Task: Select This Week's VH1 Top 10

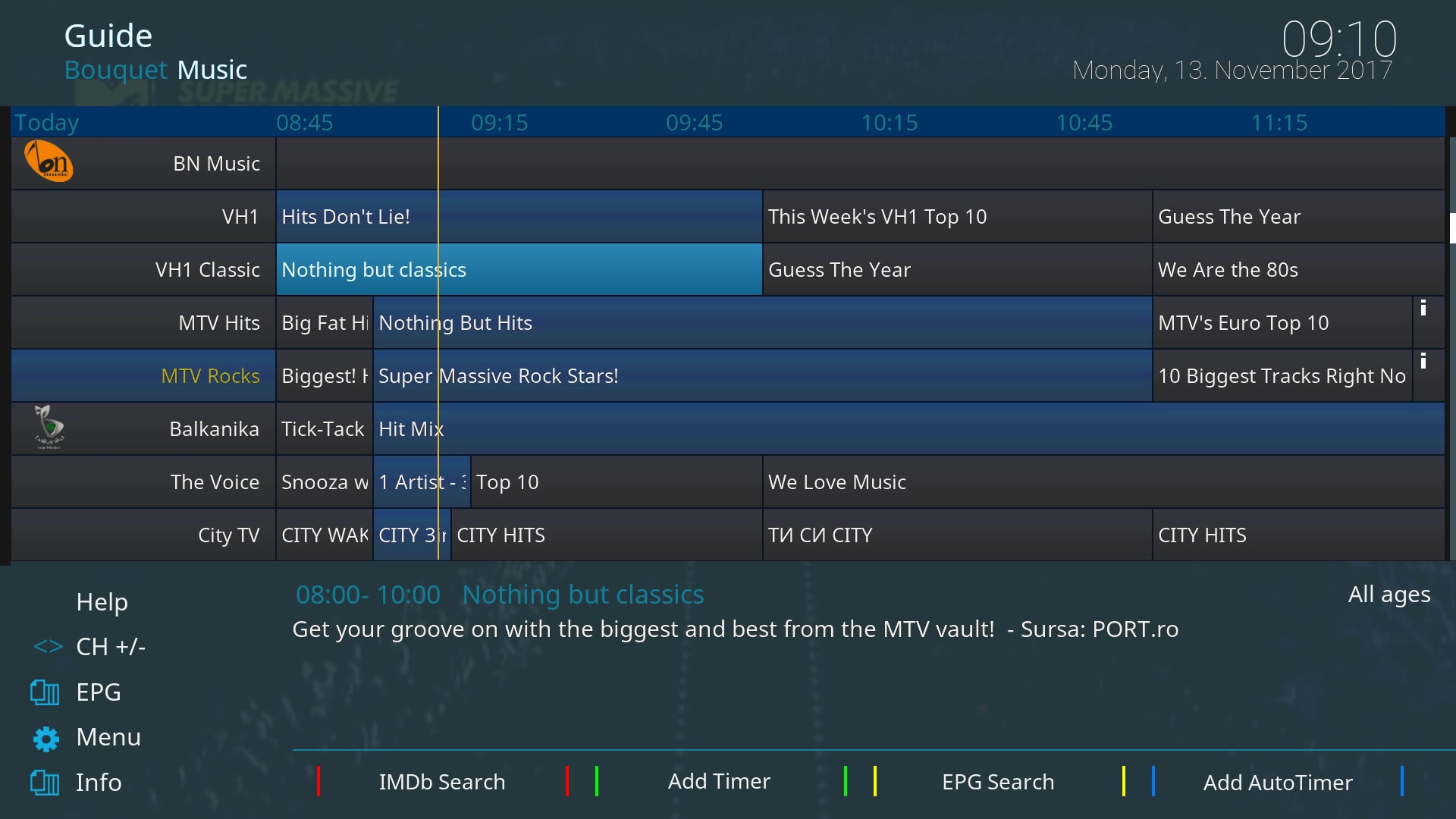Action: 957,216
